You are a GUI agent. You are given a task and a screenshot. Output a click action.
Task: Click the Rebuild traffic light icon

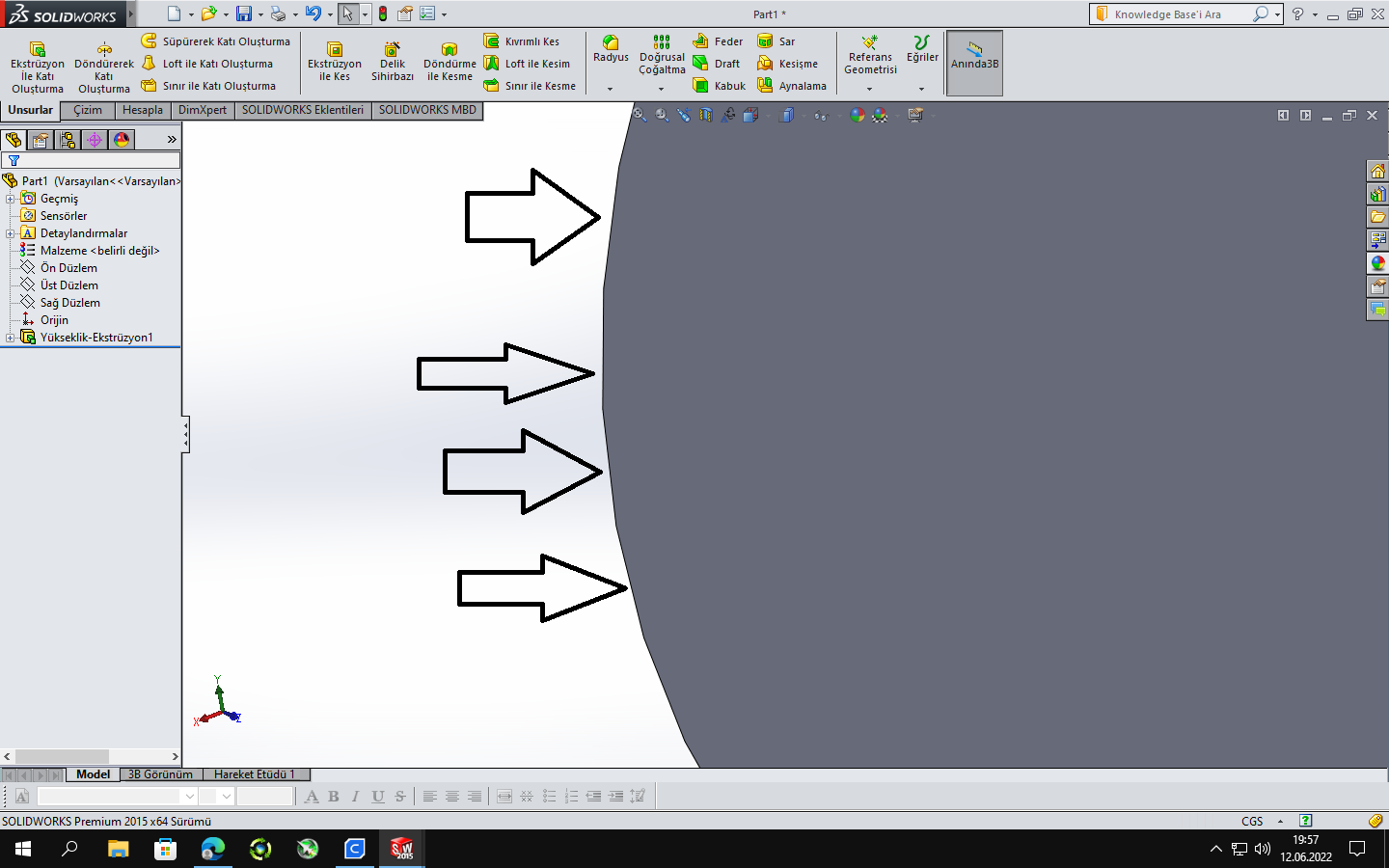(383, 14)
